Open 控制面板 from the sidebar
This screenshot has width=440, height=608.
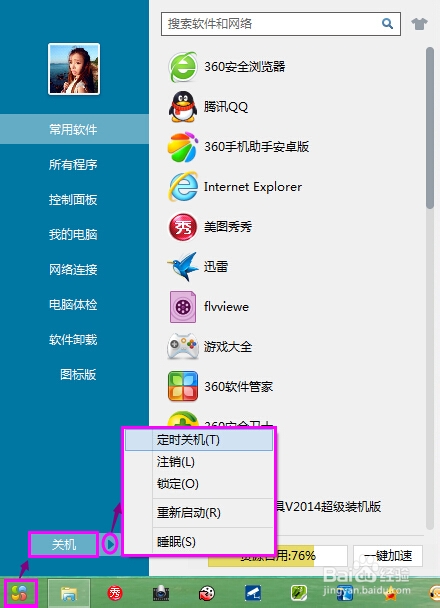(x=73, y=199)
